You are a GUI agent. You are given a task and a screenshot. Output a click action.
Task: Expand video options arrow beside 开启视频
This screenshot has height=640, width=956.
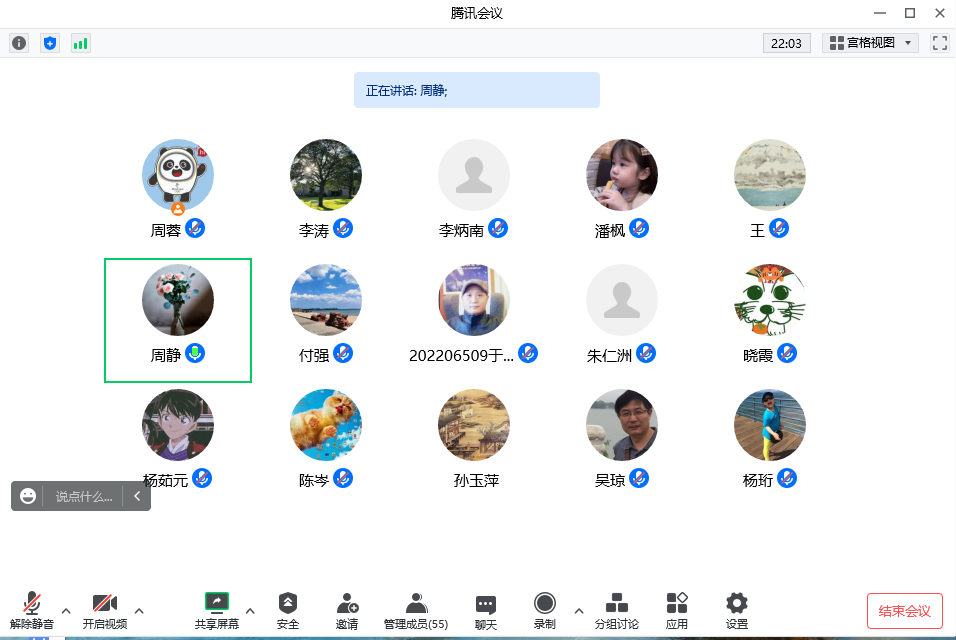click(x=139, y=610)
